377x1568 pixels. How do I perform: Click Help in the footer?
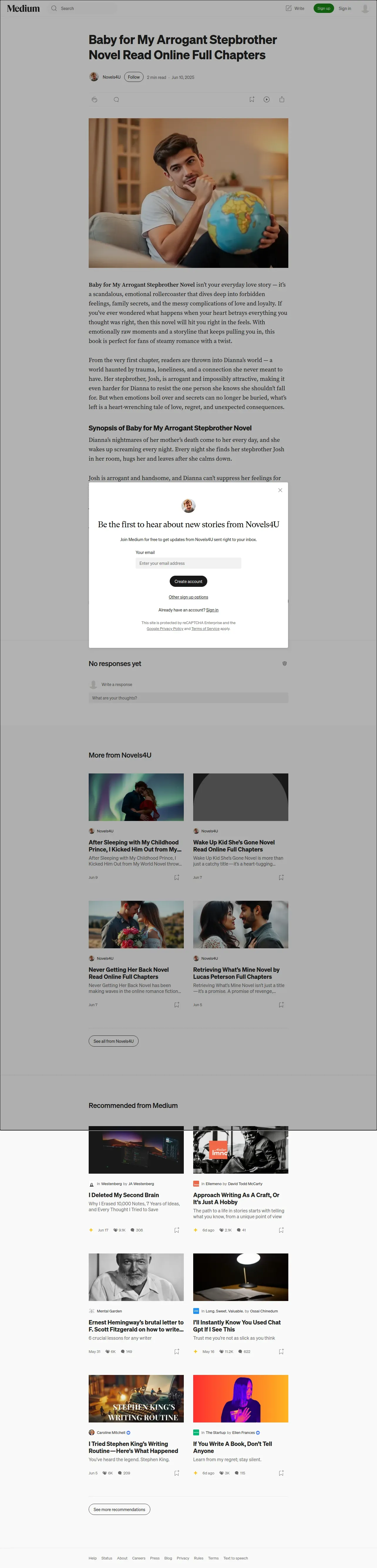point(92,1558)
